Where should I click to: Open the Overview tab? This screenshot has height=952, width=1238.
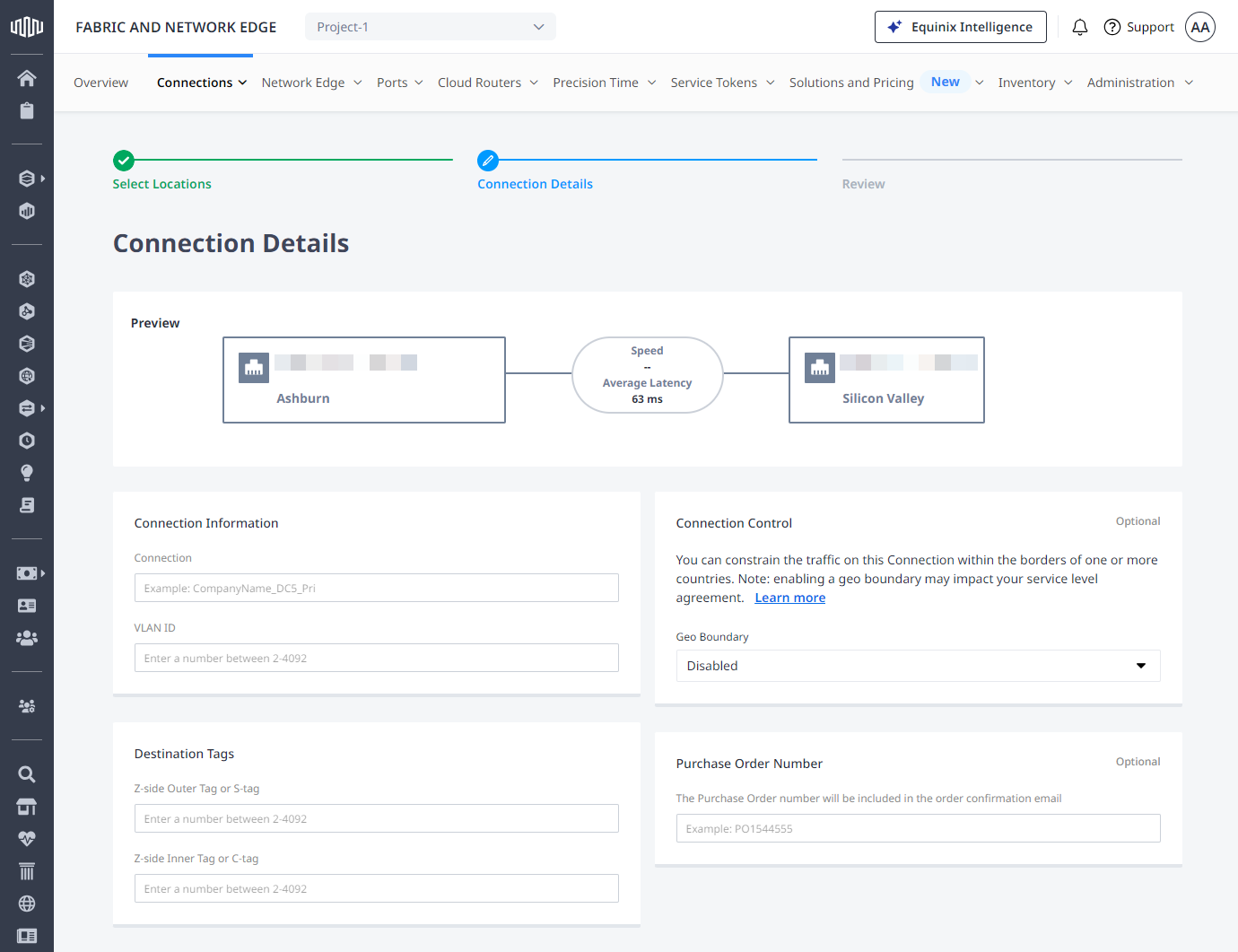click(100, 83)
